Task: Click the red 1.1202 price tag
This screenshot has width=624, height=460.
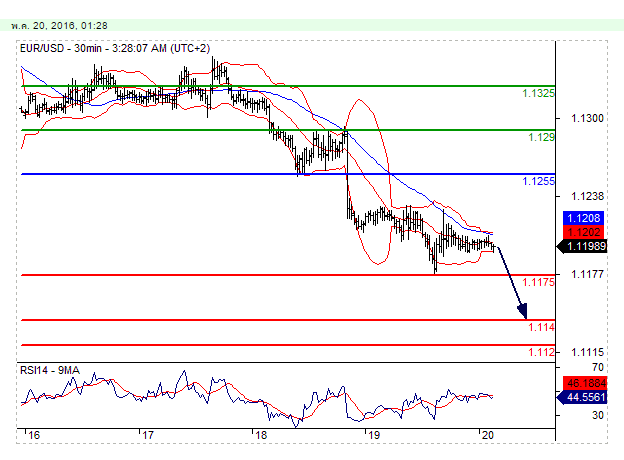Action: pyautogui.click(x=583, y=232)
